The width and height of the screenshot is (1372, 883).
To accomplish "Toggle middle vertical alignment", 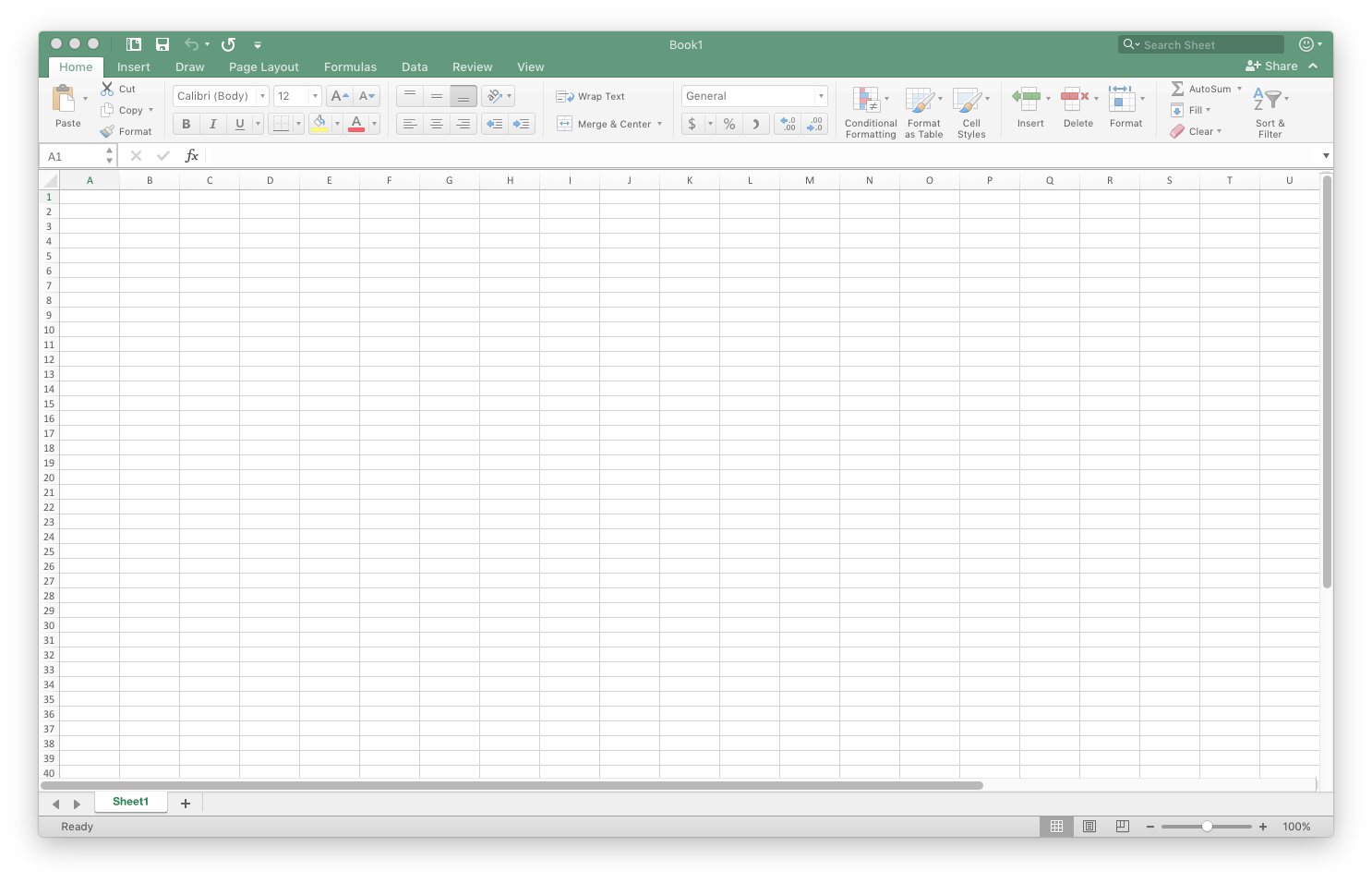I will tap(437, 96).
